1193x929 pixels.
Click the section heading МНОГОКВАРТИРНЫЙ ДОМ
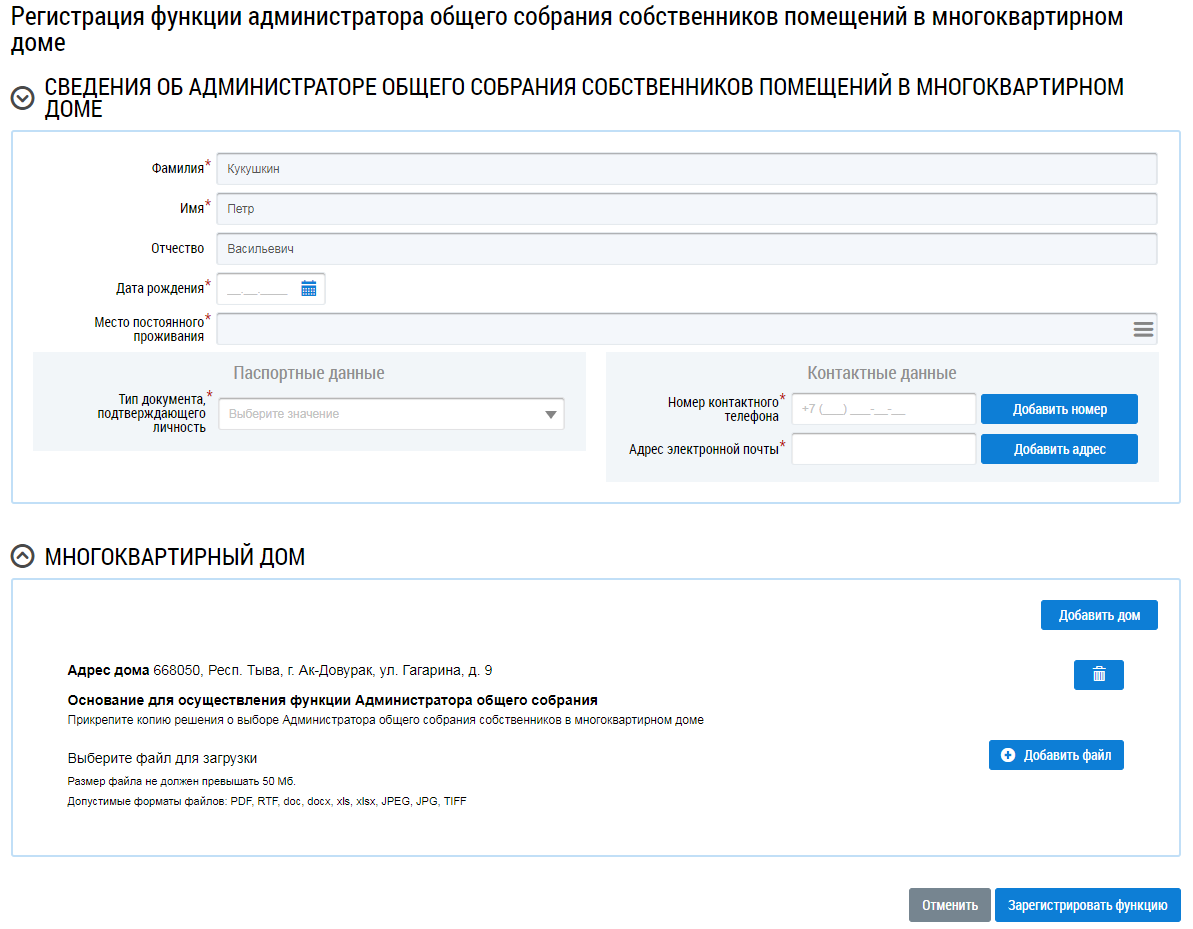(x=175, y=557)
